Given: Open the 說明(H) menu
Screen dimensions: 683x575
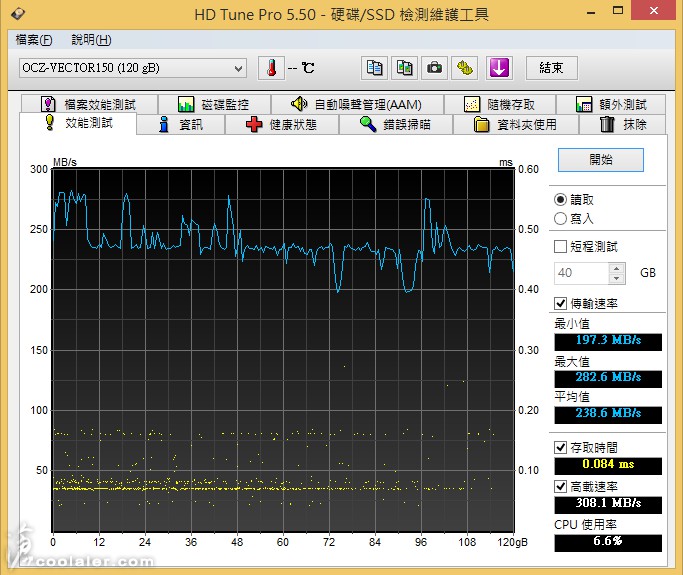Looking at the screenshot, I should [91, 40].
